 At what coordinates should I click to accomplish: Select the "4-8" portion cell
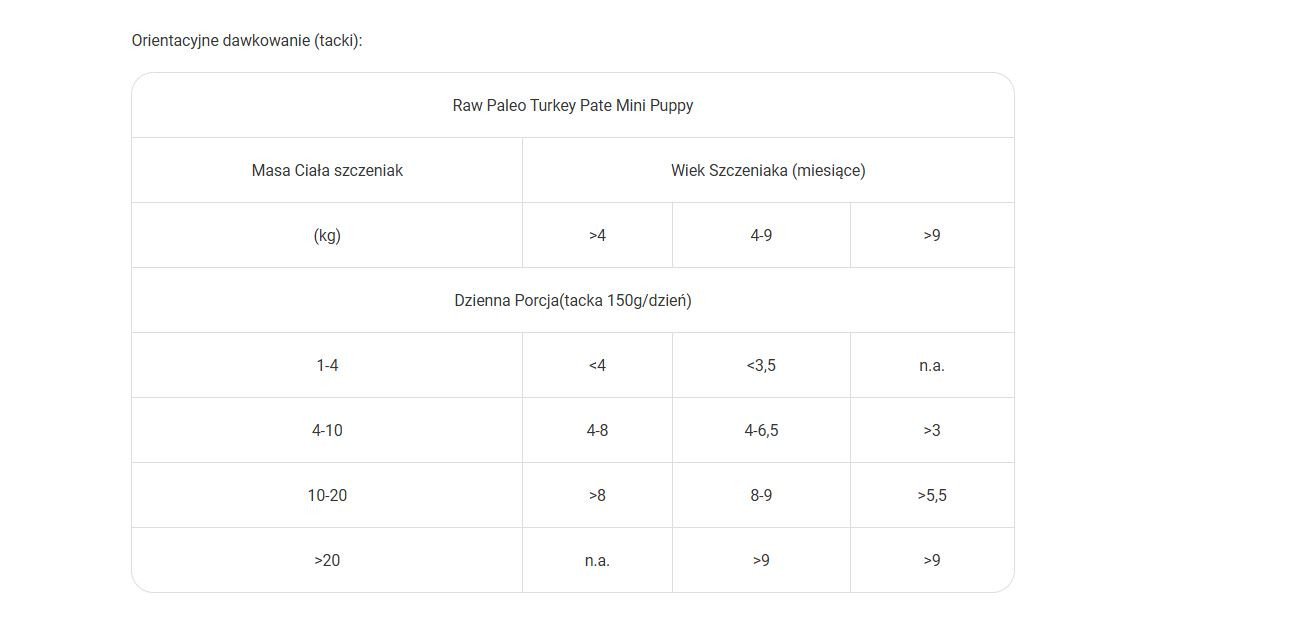pyautogui.click(x=597, y=430)
